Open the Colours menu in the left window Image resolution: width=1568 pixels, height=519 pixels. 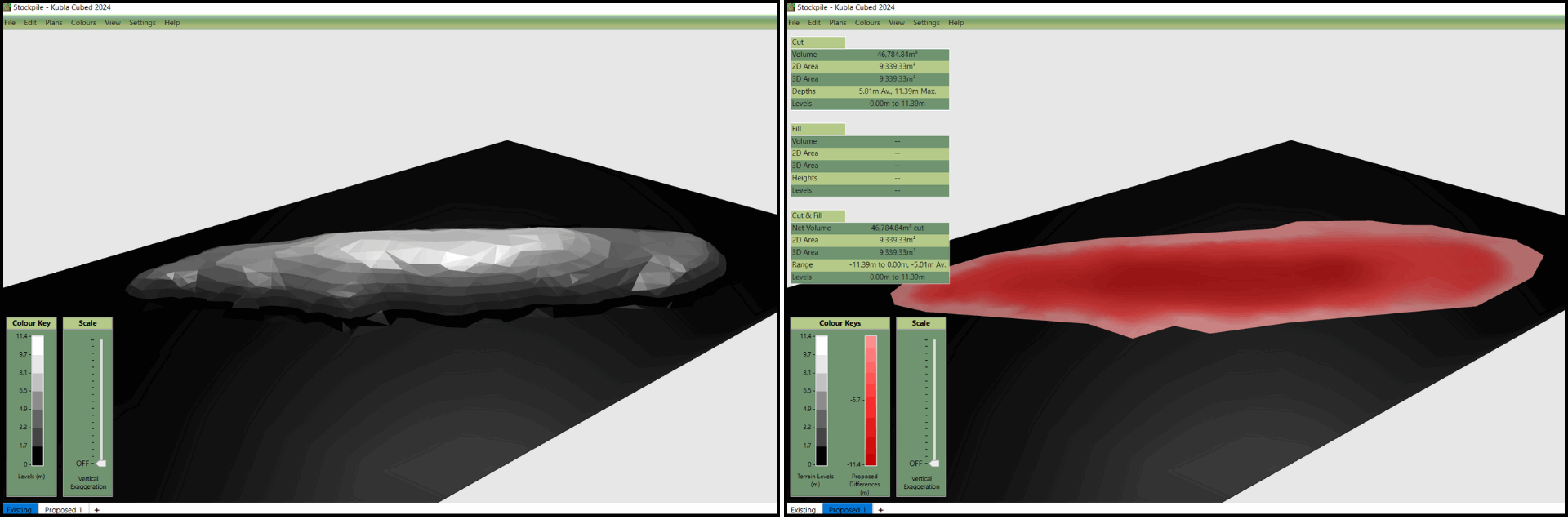tap(83, 23)
